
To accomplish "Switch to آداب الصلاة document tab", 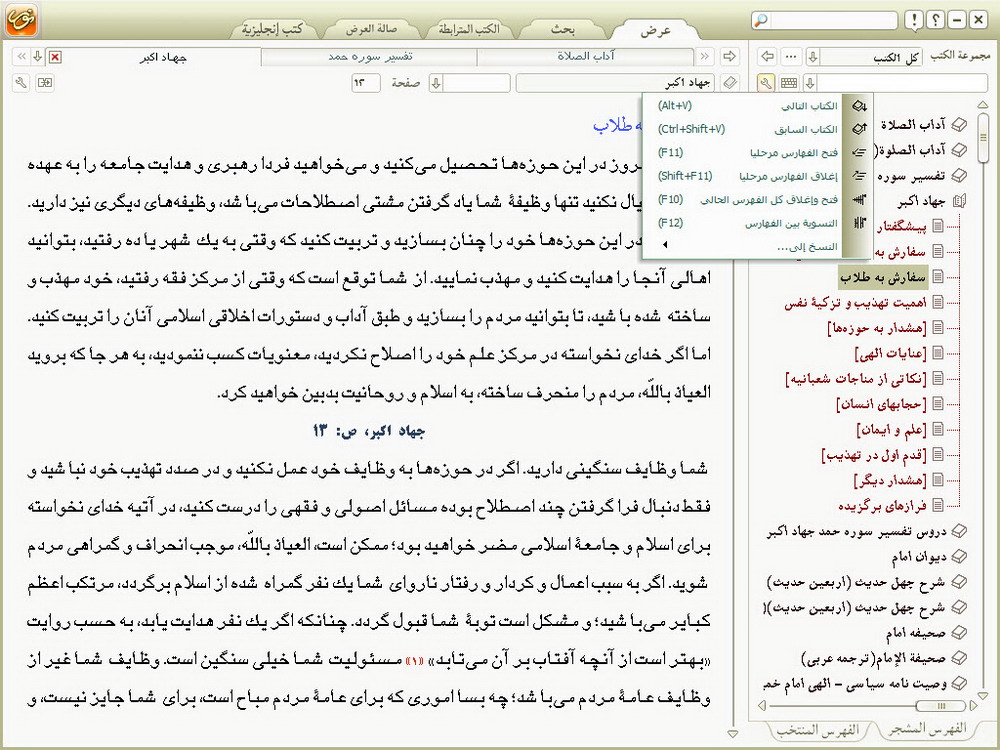I will (x=585, y=57).
